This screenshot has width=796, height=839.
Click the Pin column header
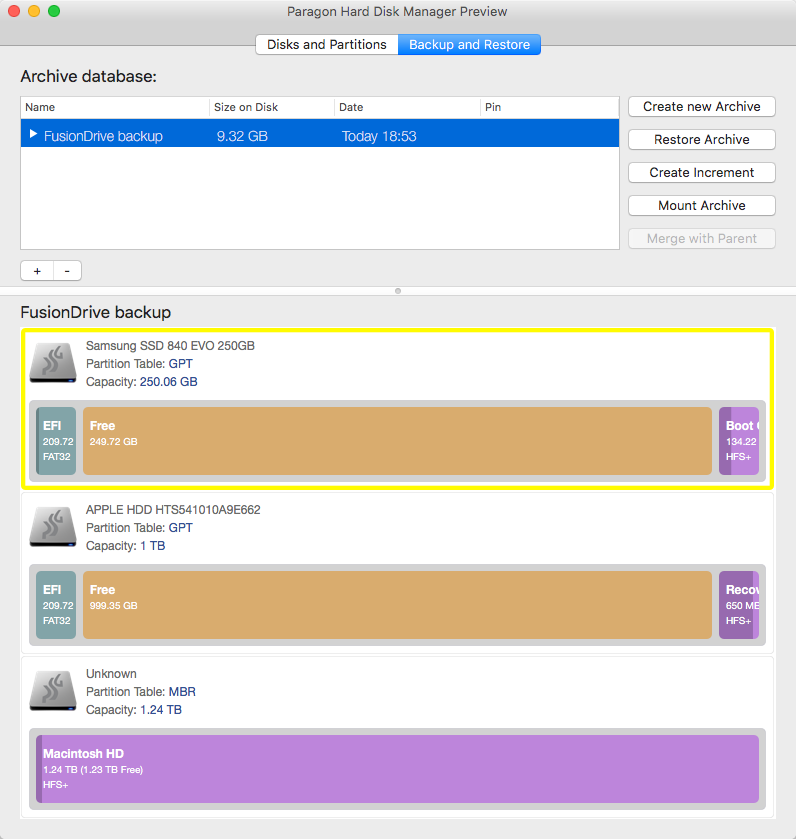(x=549, y=108)
